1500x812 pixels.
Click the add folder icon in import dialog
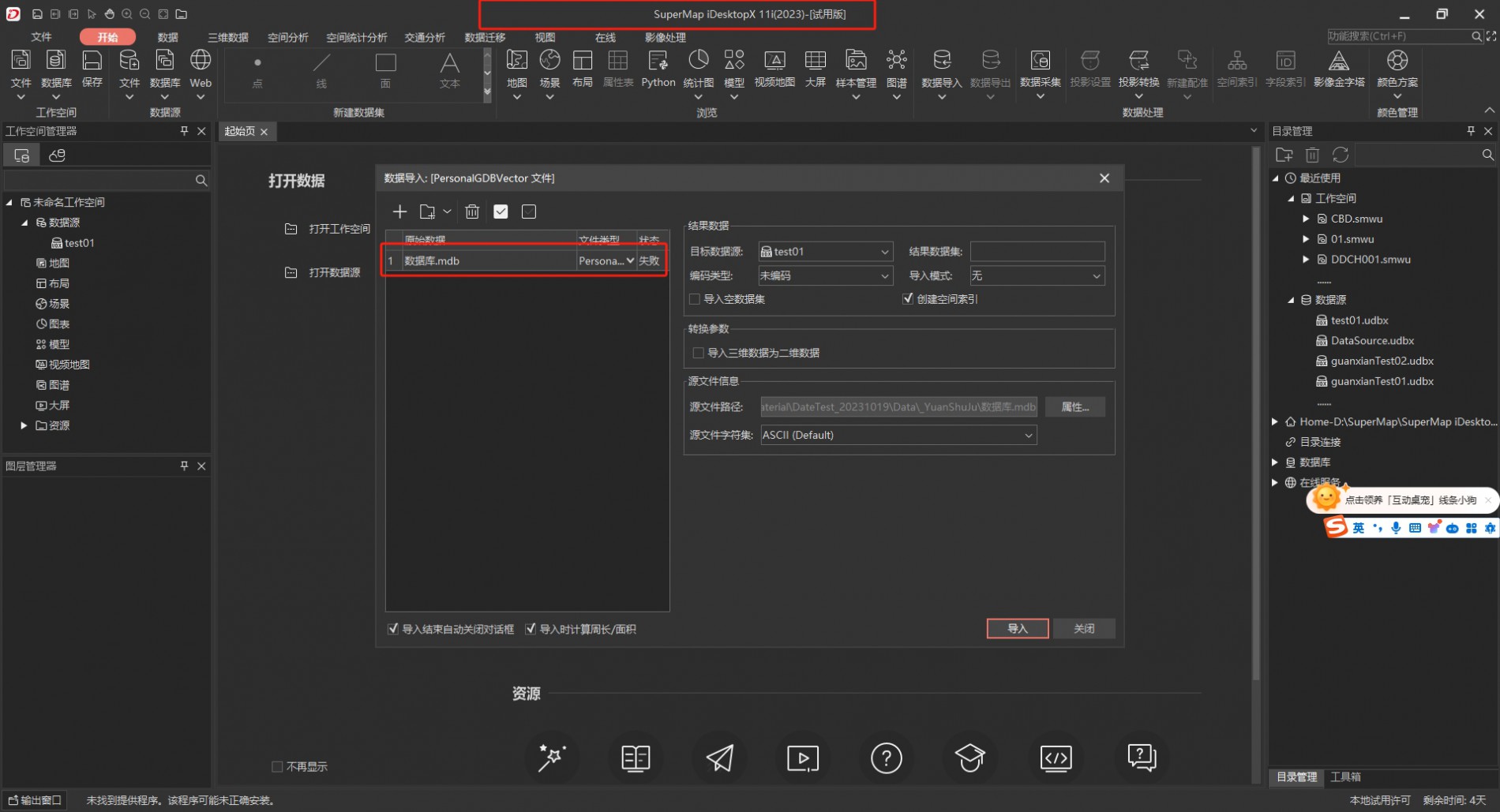click(x=427, y=211)
